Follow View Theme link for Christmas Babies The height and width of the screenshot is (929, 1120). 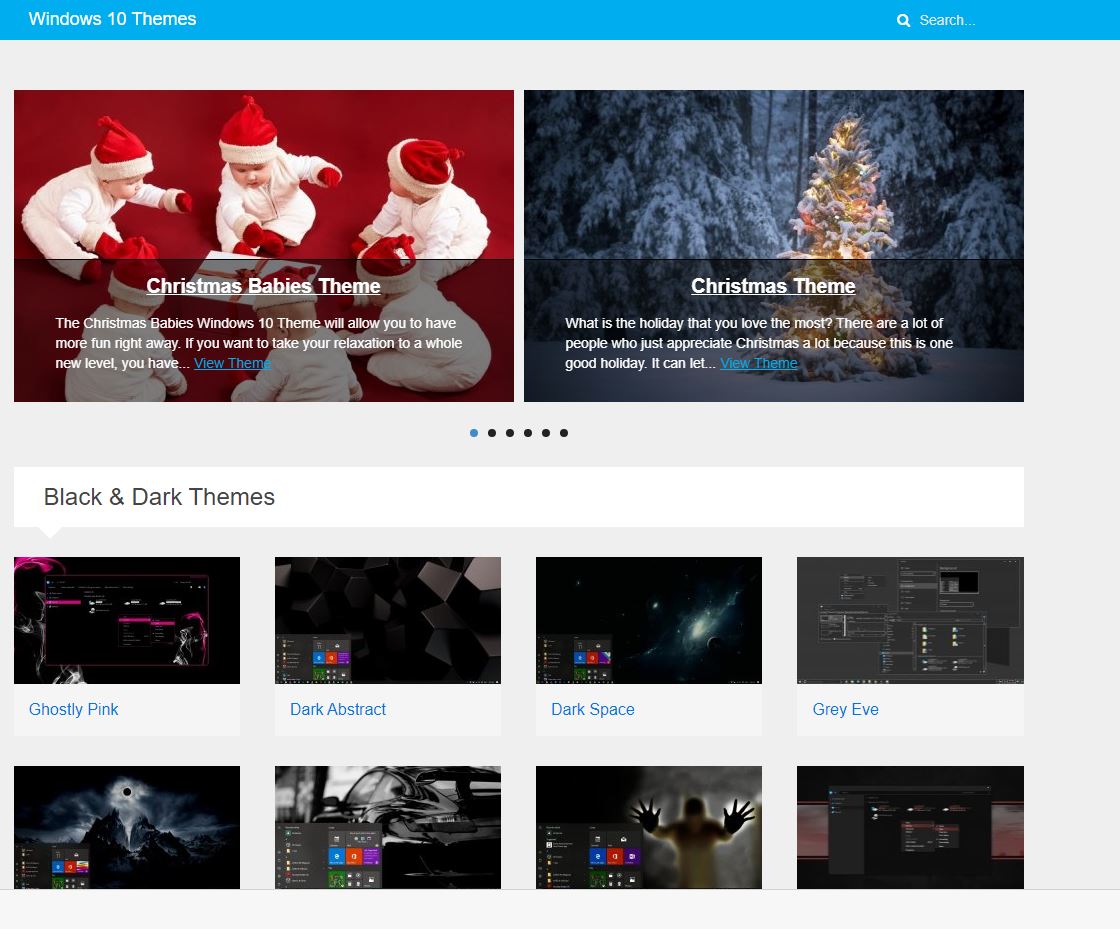(x=232, y=363)
